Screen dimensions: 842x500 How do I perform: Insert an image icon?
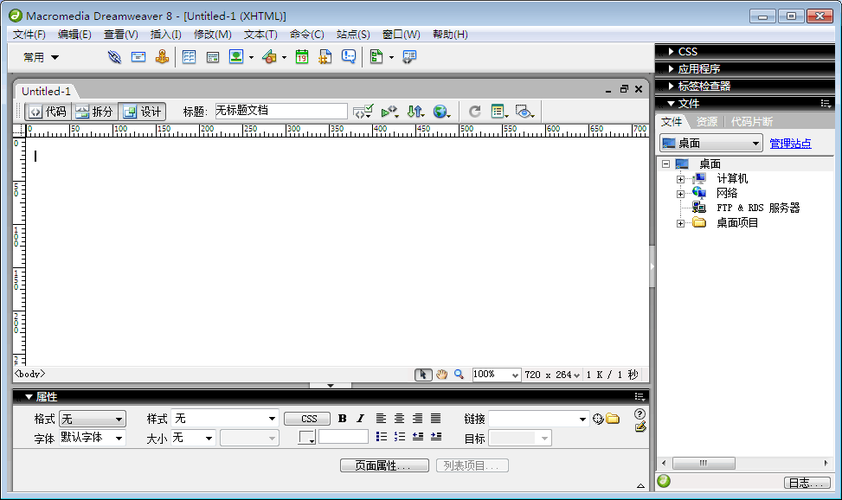click(236, 56)
